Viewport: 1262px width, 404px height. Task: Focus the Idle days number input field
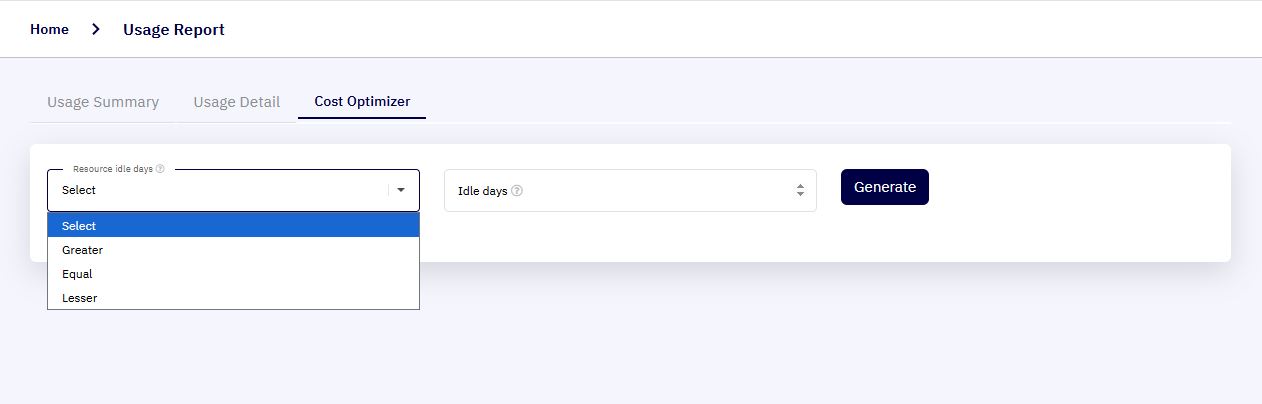point(630,190)
